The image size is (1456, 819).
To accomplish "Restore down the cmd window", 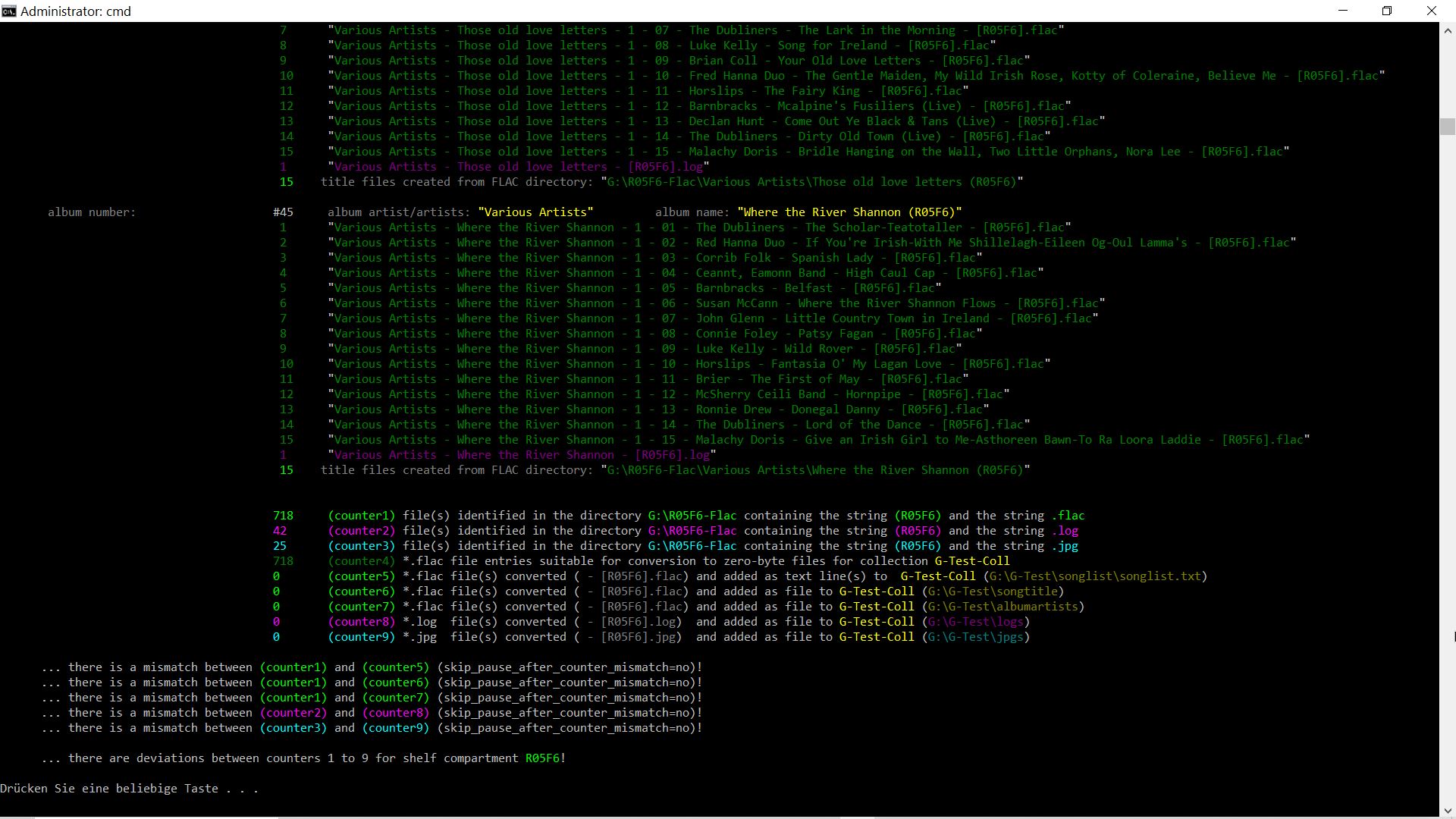I will (1387, 11).
